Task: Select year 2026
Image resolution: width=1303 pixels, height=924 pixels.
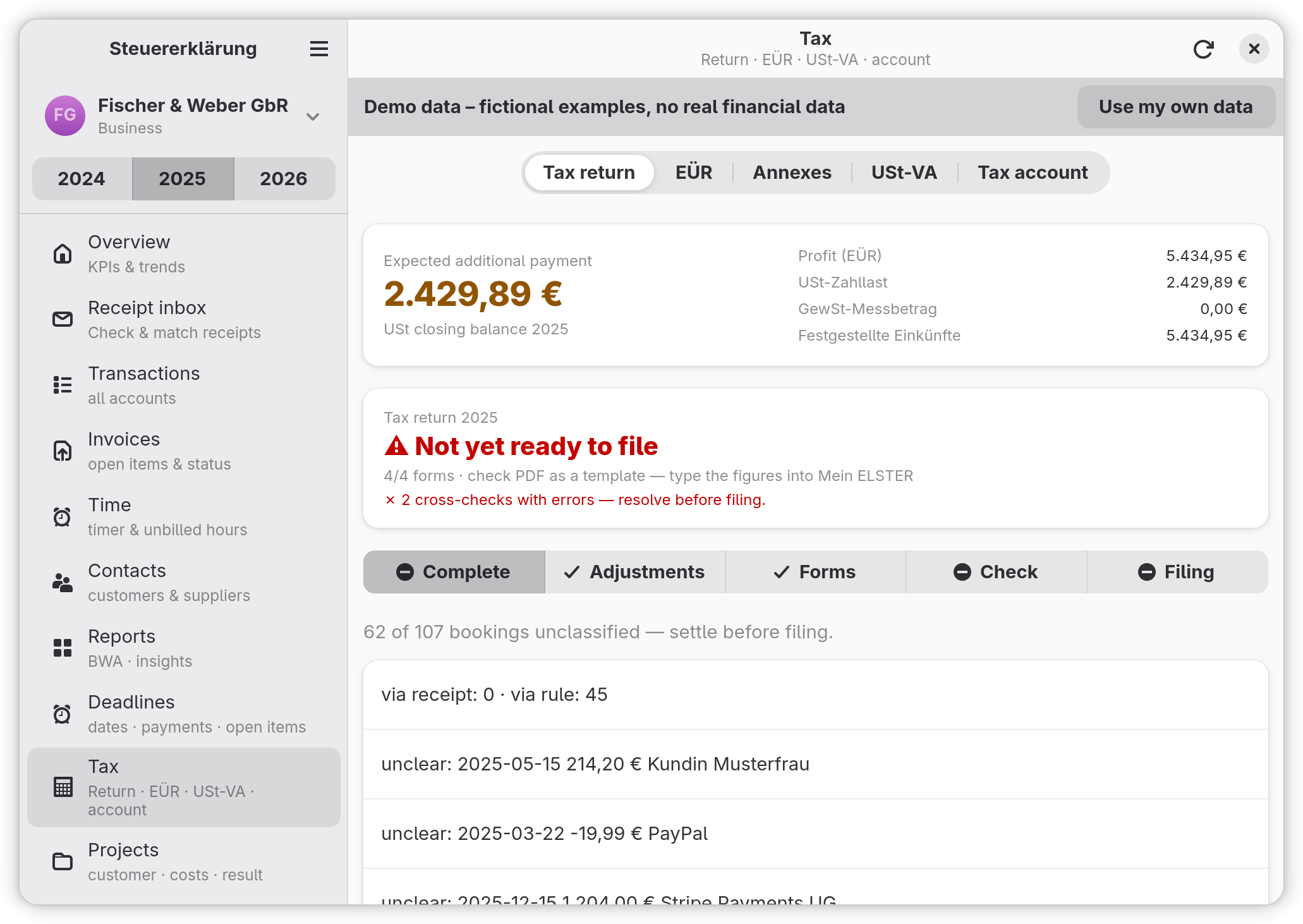Action: [284, 179]
